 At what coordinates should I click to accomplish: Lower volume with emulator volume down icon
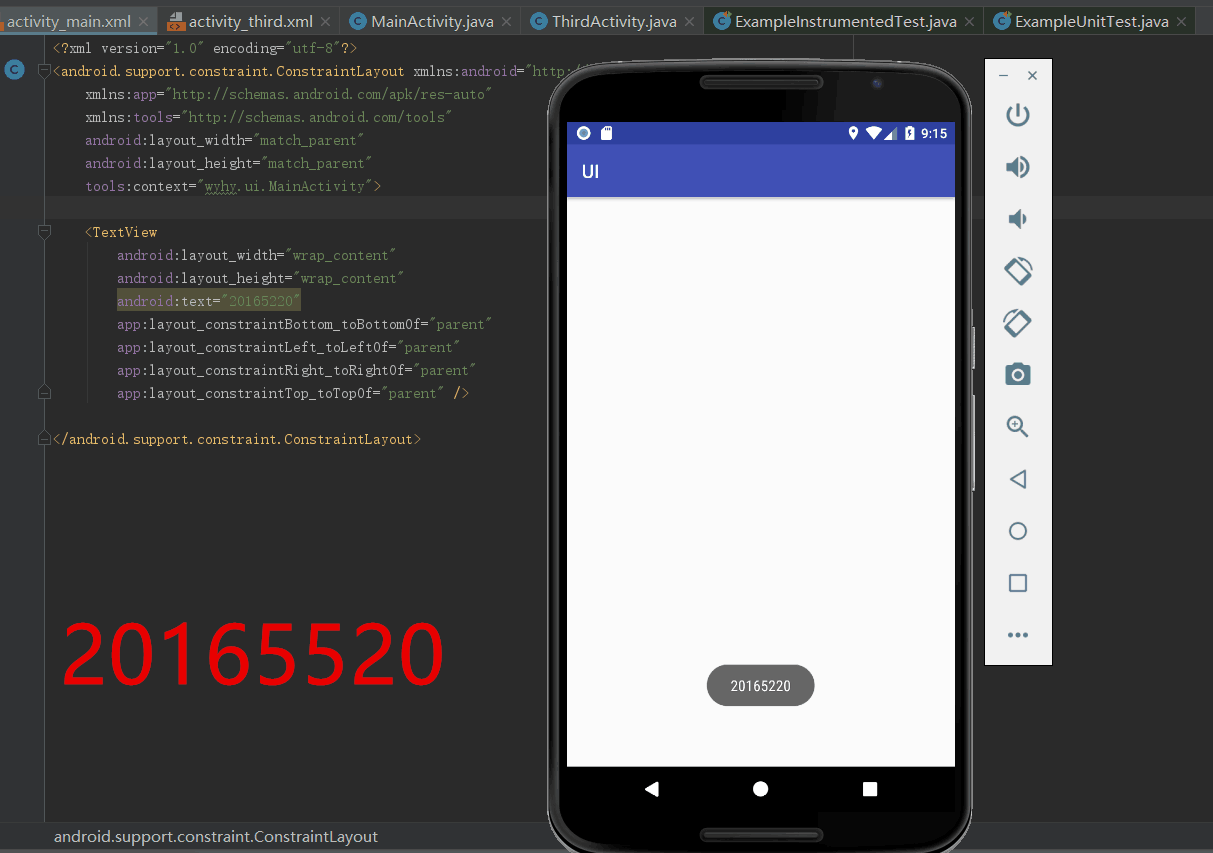(x=1017, y=219)
